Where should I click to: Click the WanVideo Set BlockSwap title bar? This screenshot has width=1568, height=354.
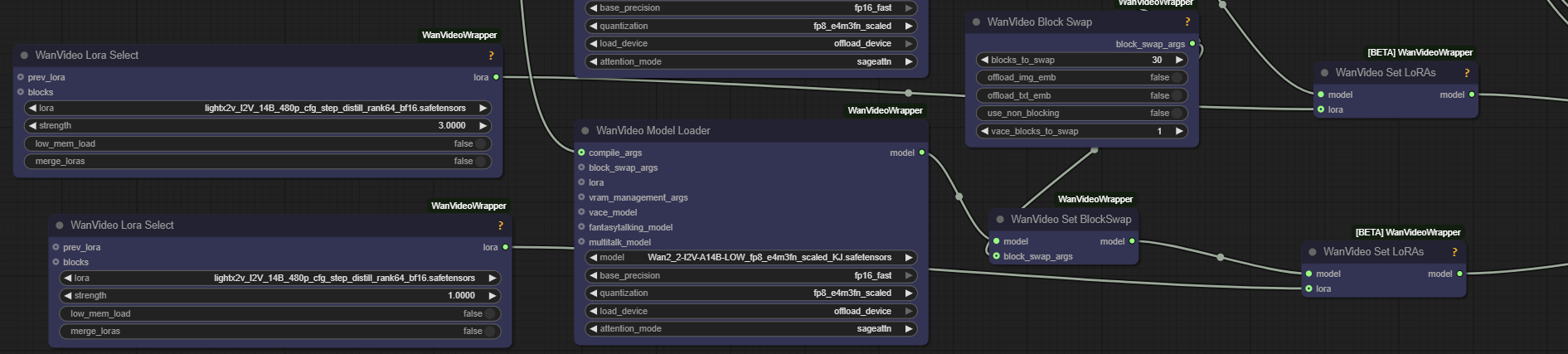(x=1064, y=220)
